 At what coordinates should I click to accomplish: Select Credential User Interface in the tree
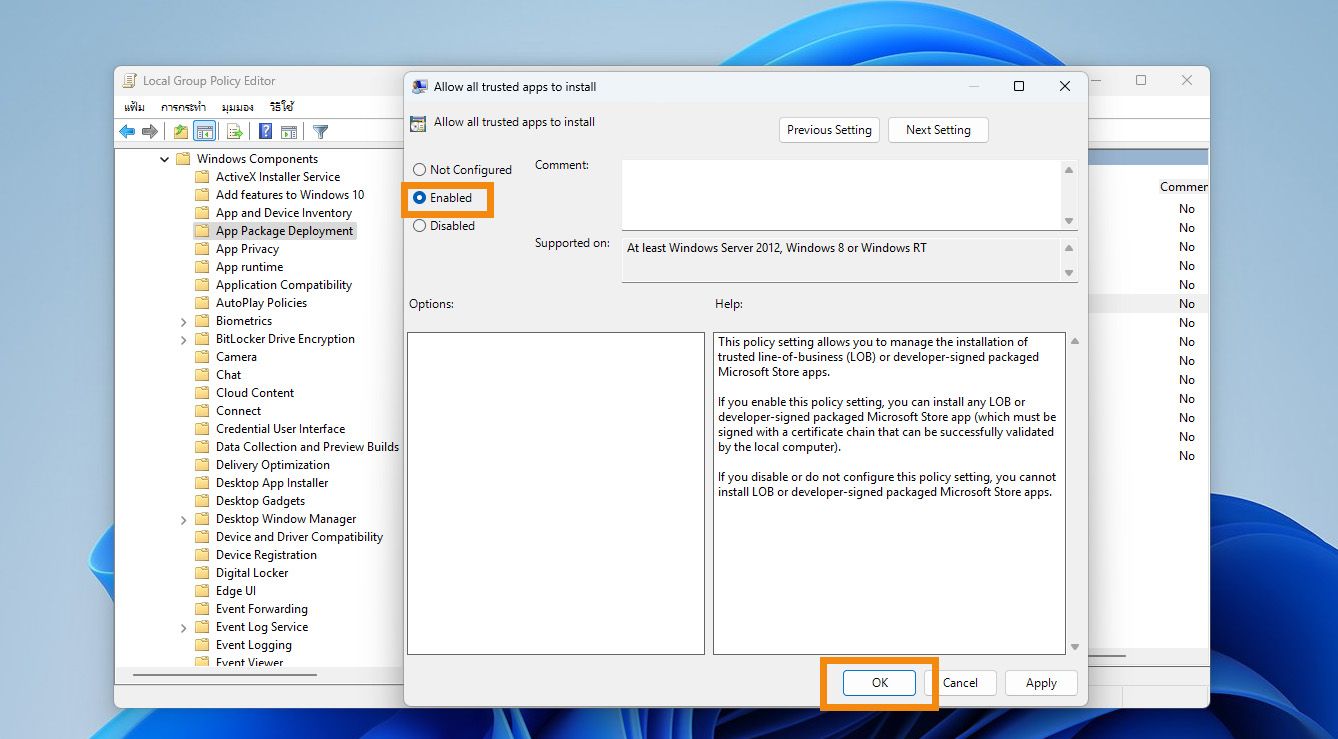[280, 429]
